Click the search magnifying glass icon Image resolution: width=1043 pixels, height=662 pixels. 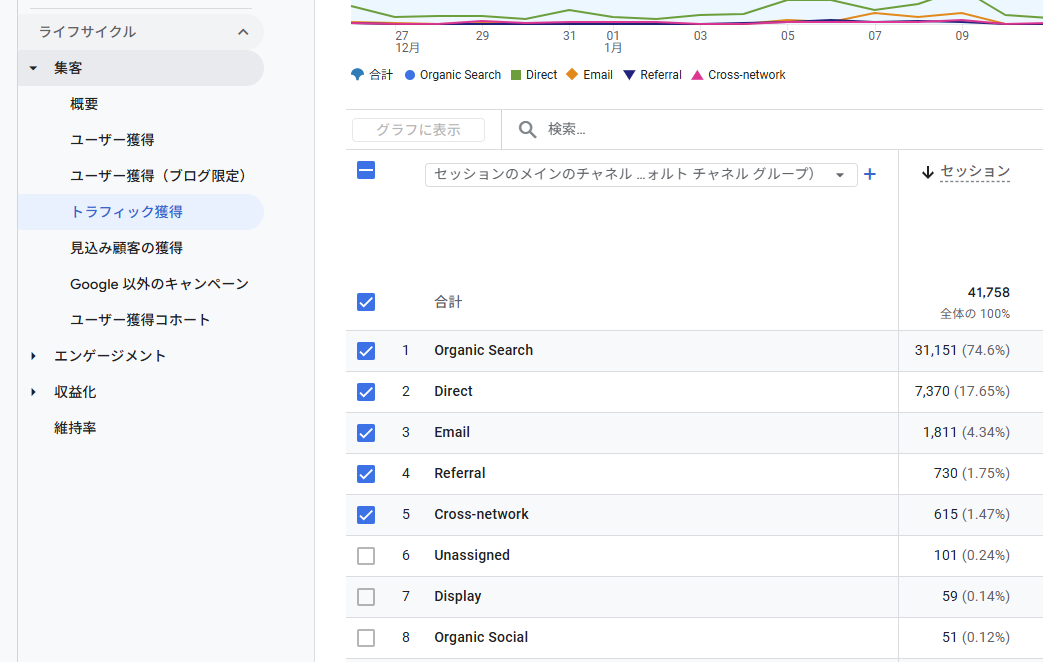point(527,129)
